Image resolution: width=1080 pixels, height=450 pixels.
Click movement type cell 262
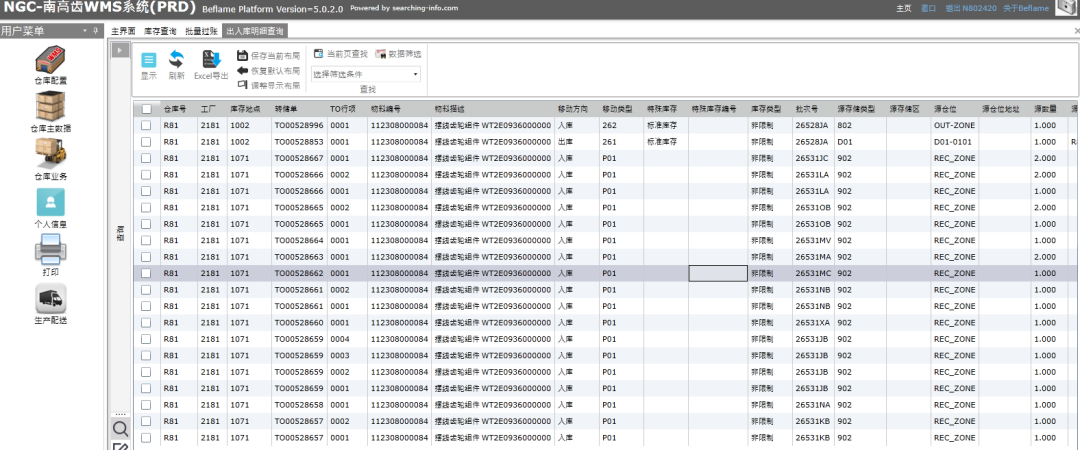pos(621,125)
